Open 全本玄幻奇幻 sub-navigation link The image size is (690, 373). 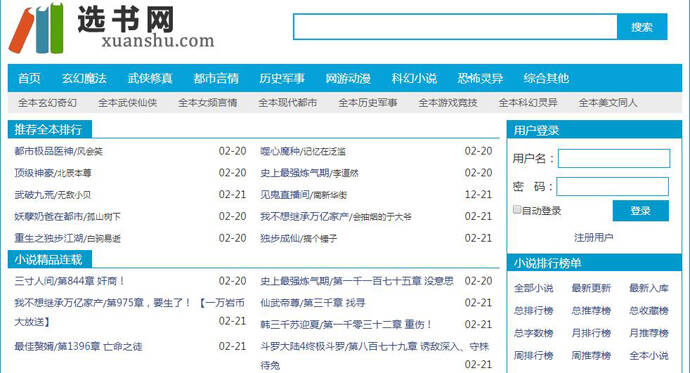coord(47,103)
